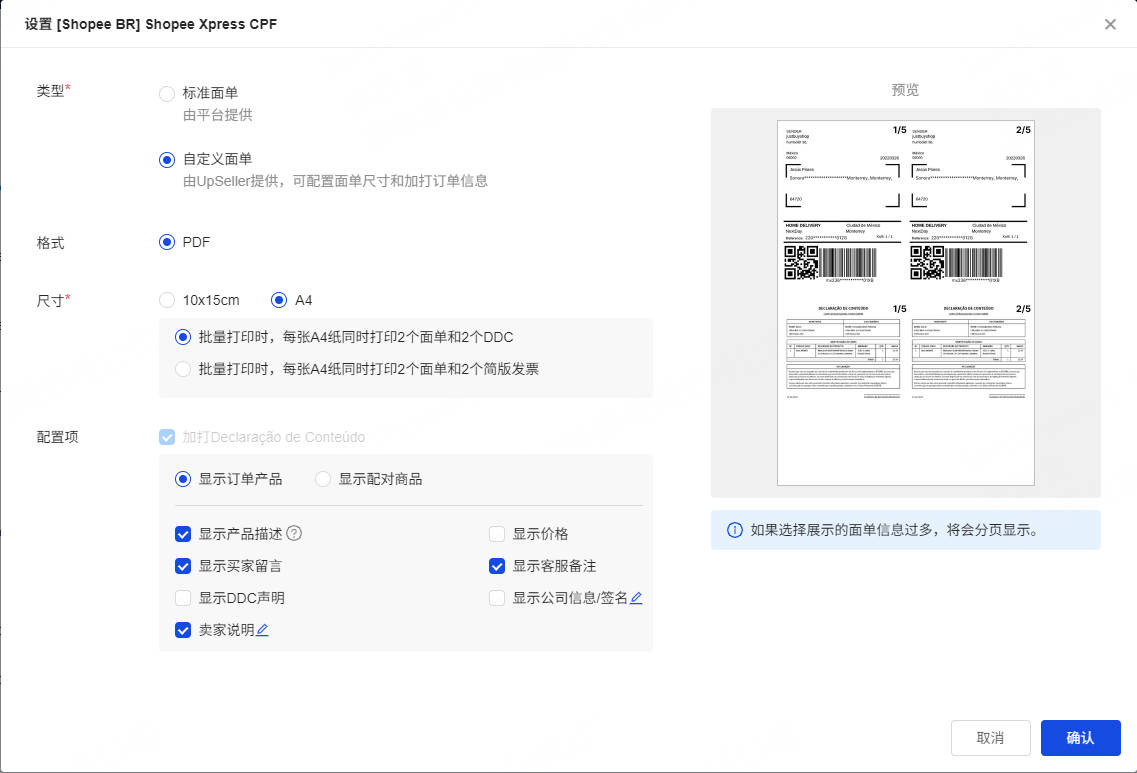Select the 10x15cm size option
The width and height of the screenshot is (1137, 773).
point(167,300)
